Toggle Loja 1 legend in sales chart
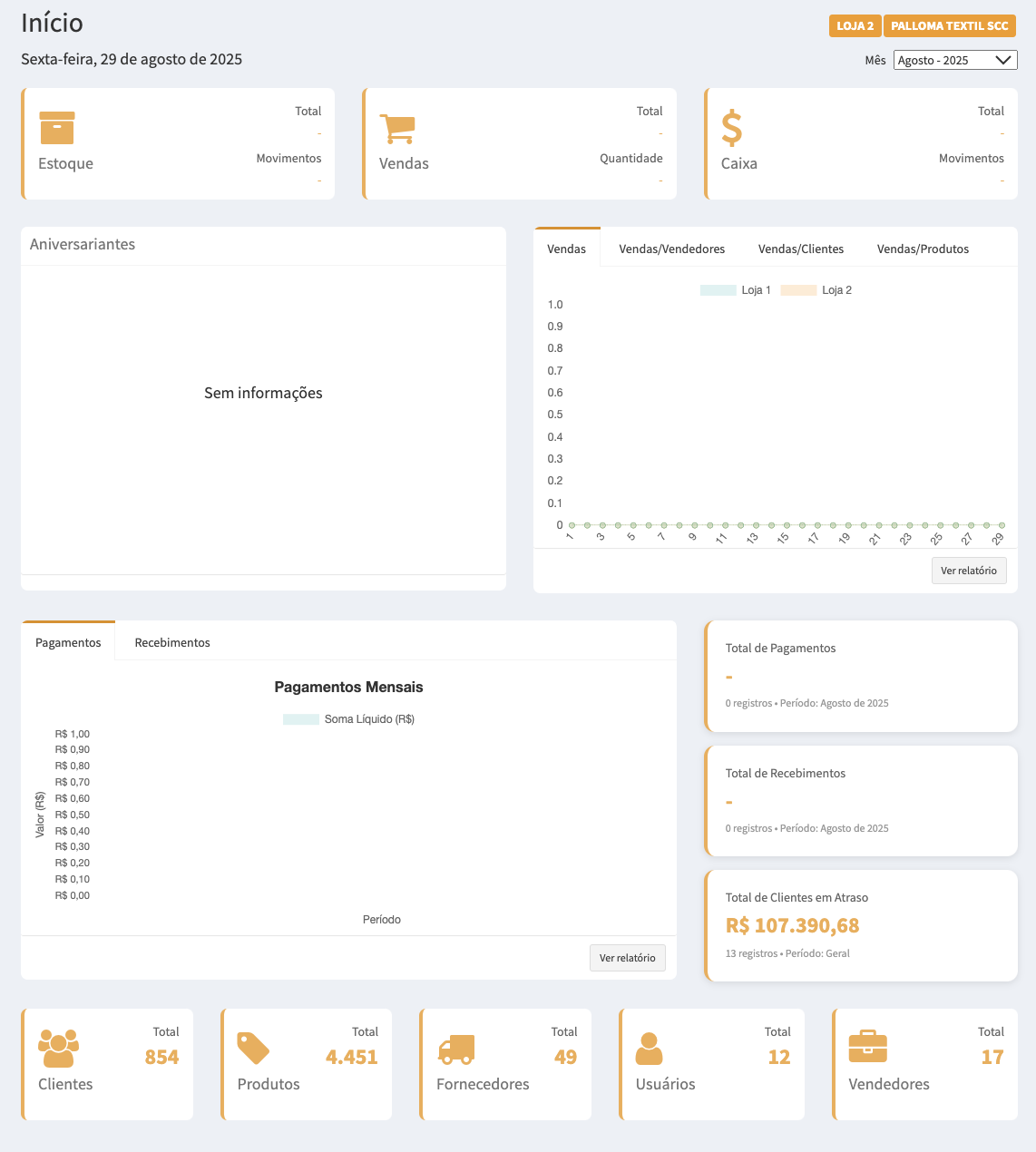Screen dimensions: 1036x1152 [736, 290]
